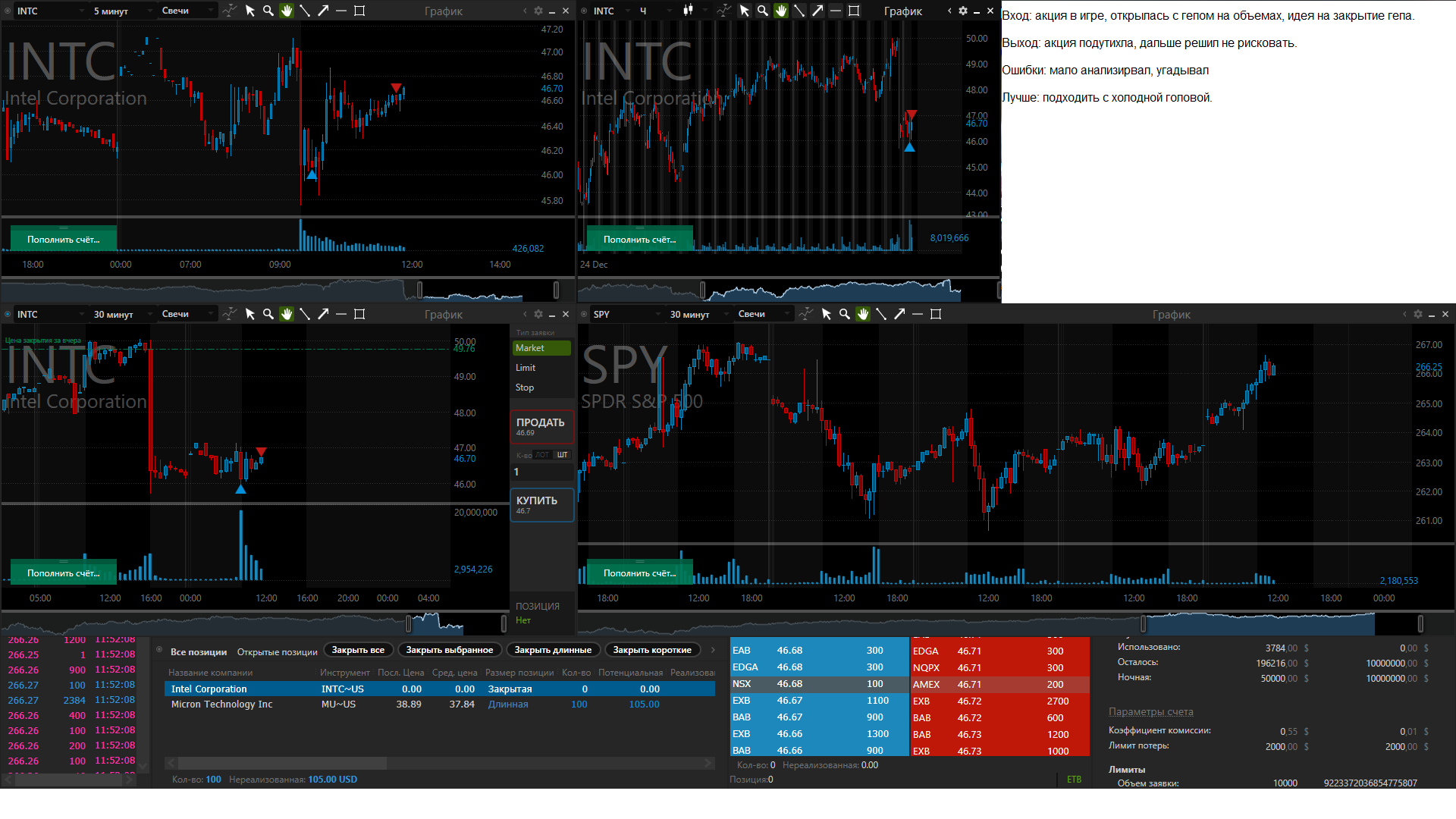Sort positions by Посл. Цена column
Image resolution: width=1456 pixels, height=819 pixels.
[x=400, y=673]
